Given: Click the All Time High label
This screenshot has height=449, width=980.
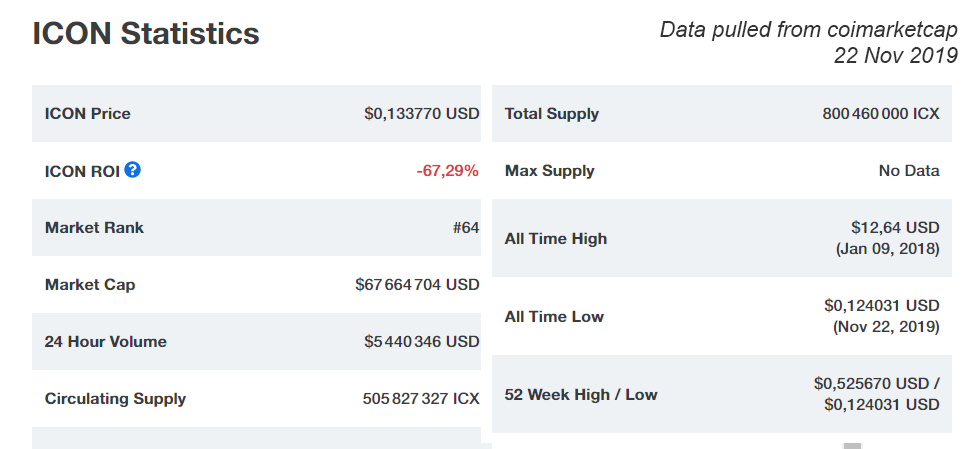Looking at the screenshot, I should [x=556, y=238].
